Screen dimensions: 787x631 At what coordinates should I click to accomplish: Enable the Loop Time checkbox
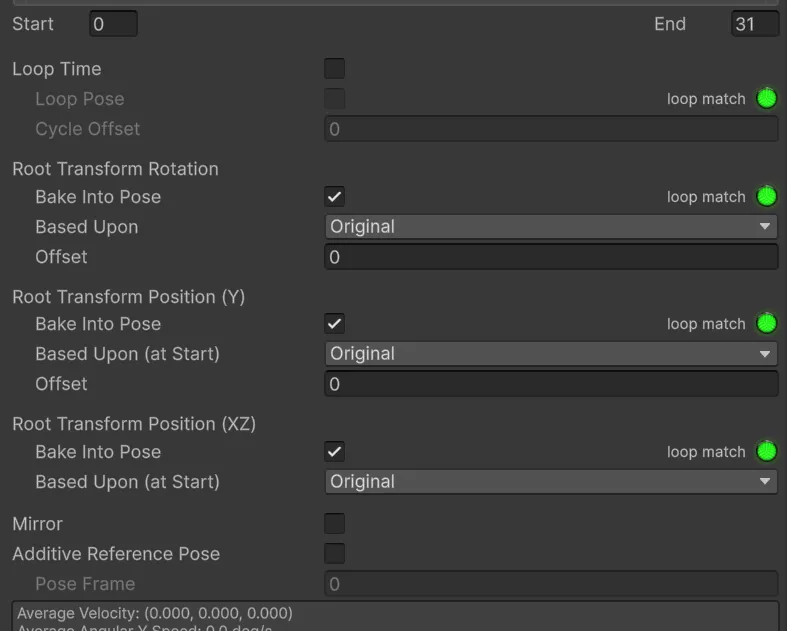point(334,68)
